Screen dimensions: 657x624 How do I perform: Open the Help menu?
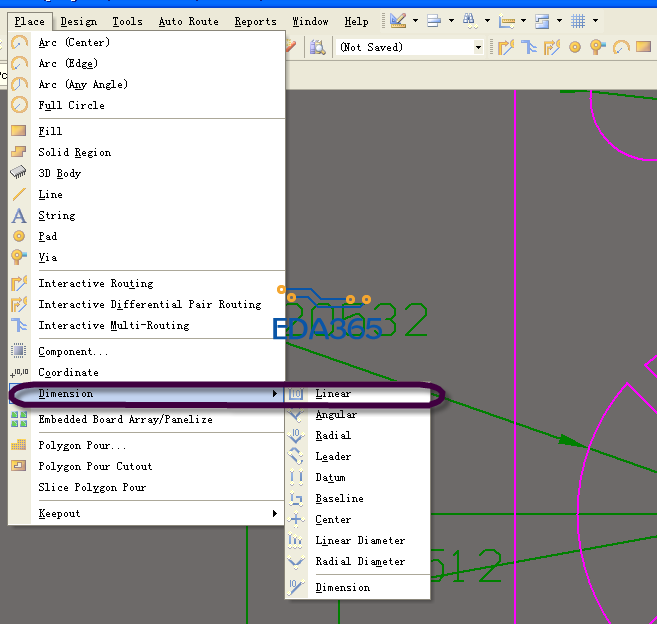click(357, 21)
